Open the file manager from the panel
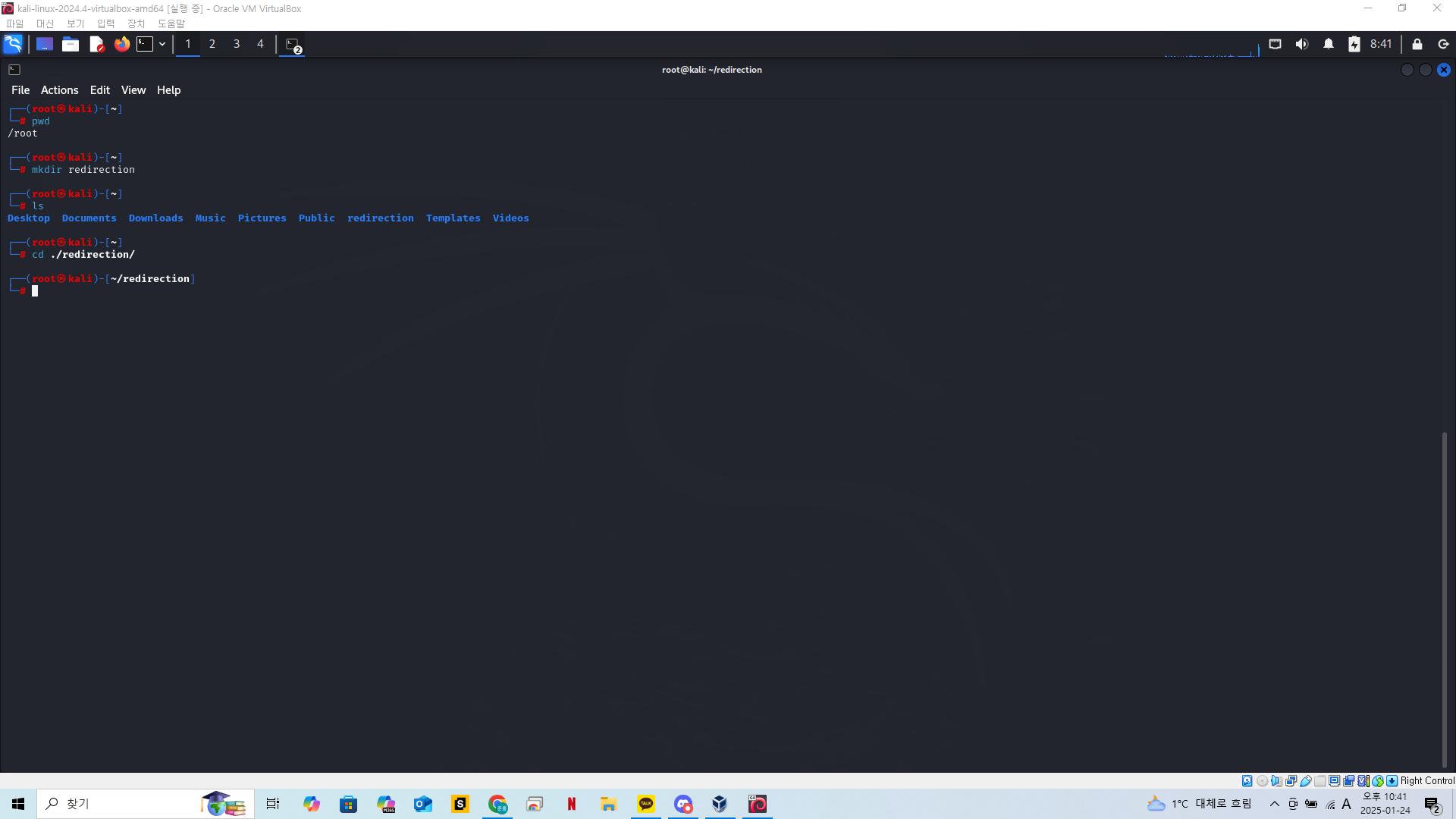 71,44
